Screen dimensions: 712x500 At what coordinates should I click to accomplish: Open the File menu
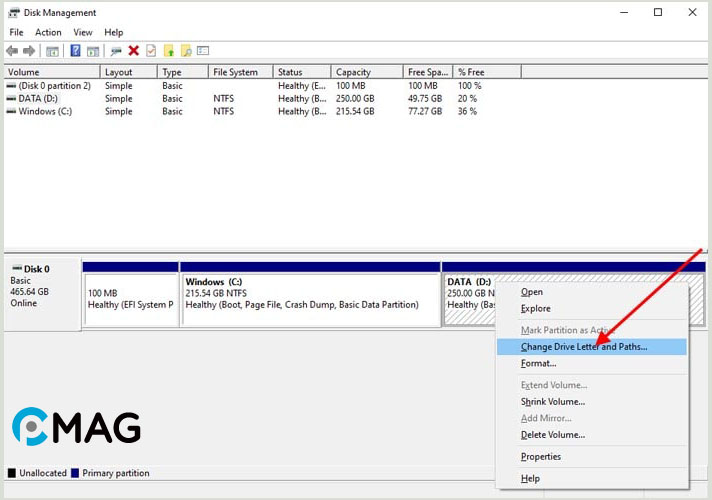tap(17, 32)
